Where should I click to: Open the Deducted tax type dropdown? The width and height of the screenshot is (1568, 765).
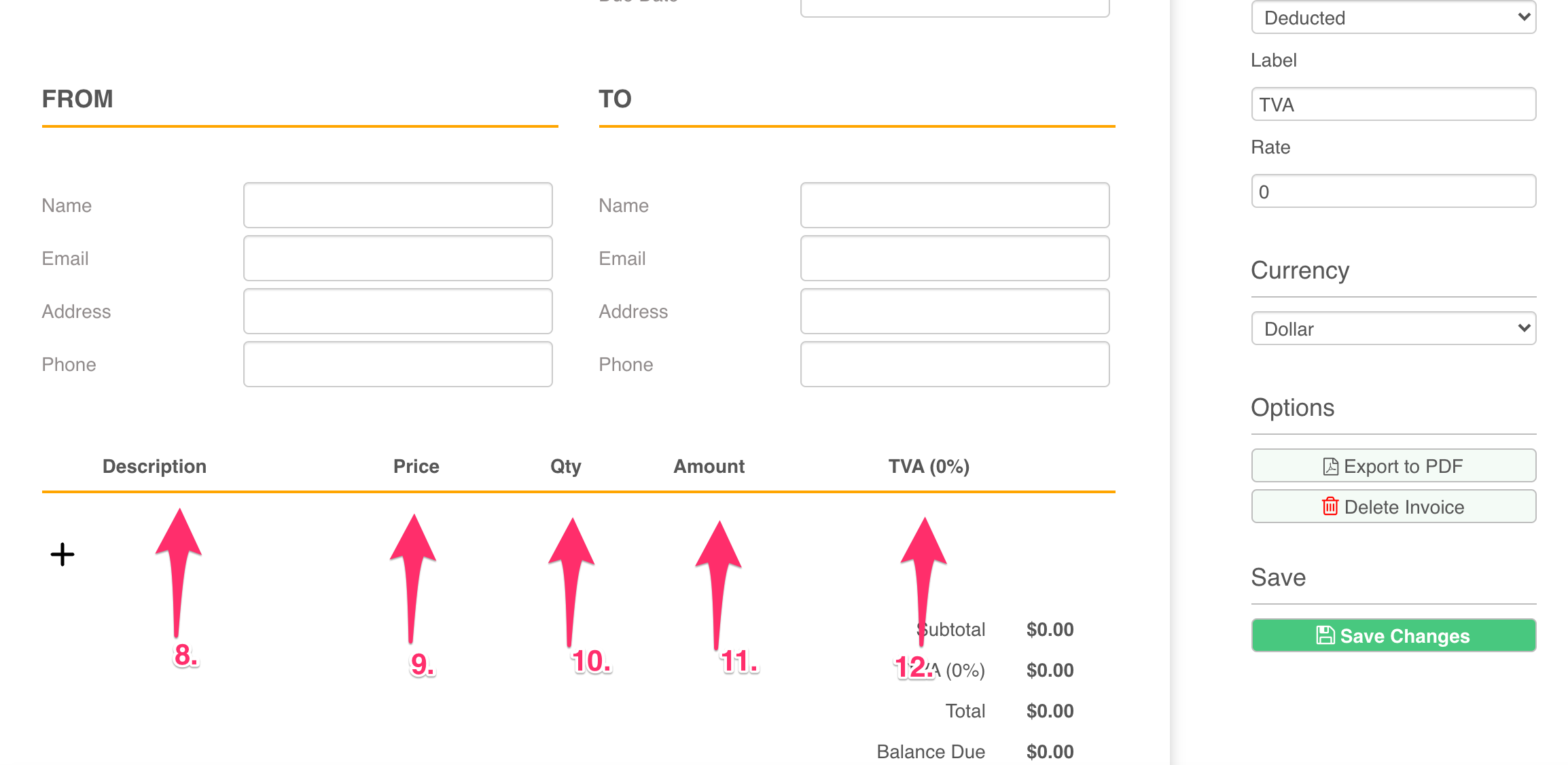pos(1393,18)
